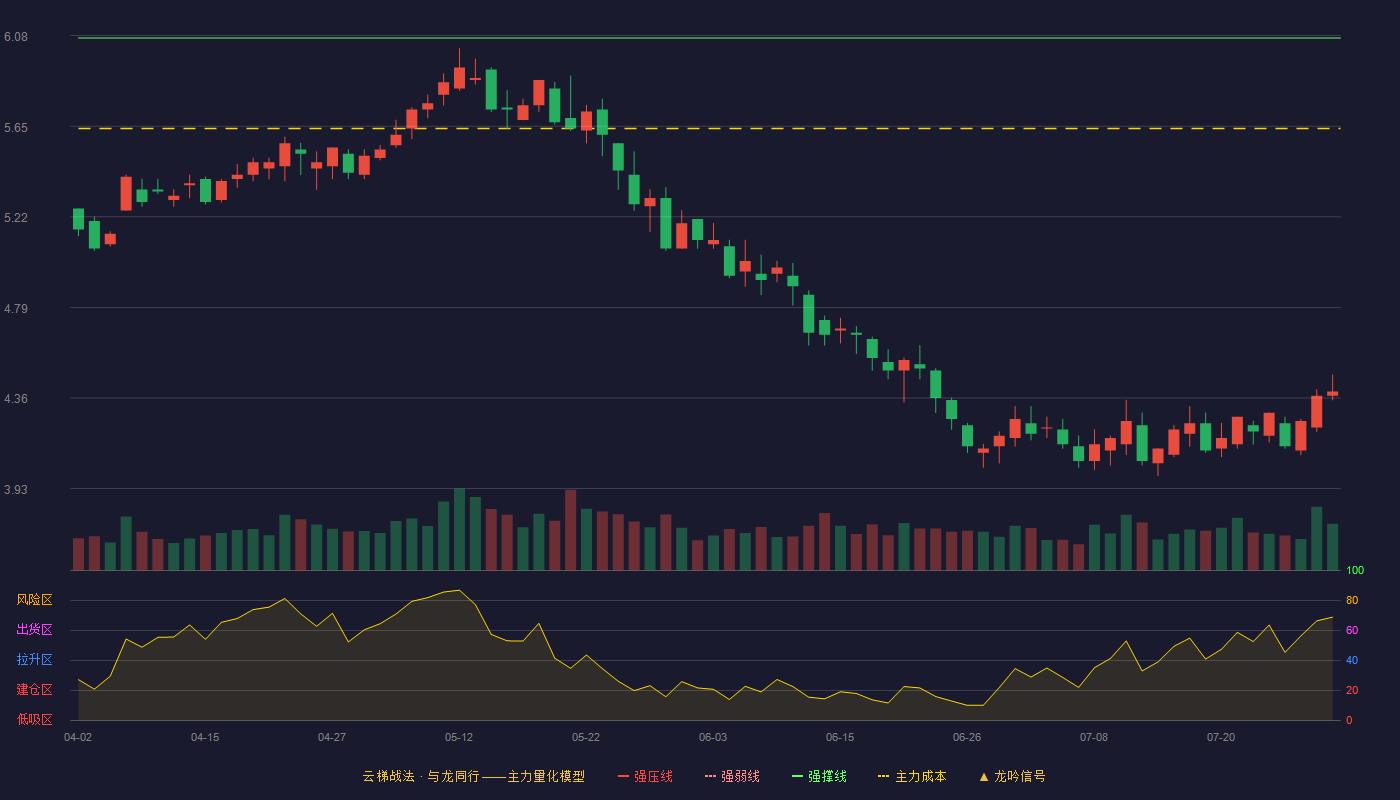Click the 07-08 date label
This screenshot has height=800, width=1400.
[x=1094, y=737]
